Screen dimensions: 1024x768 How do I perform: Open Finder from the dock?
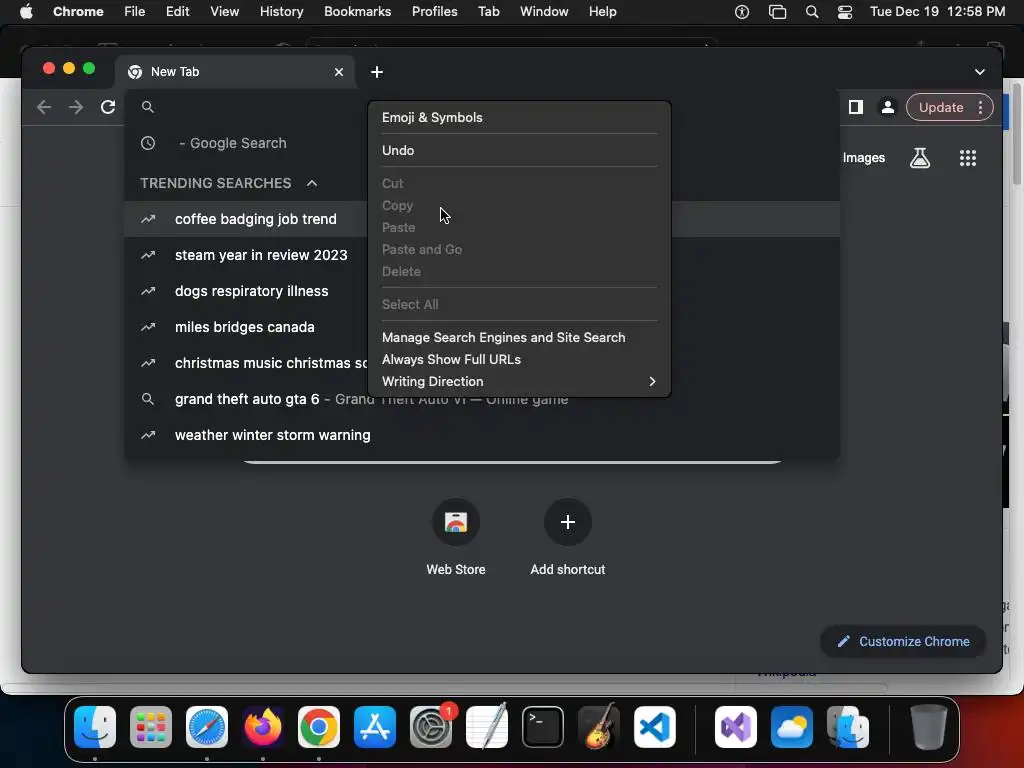click(x=95, y=727)
